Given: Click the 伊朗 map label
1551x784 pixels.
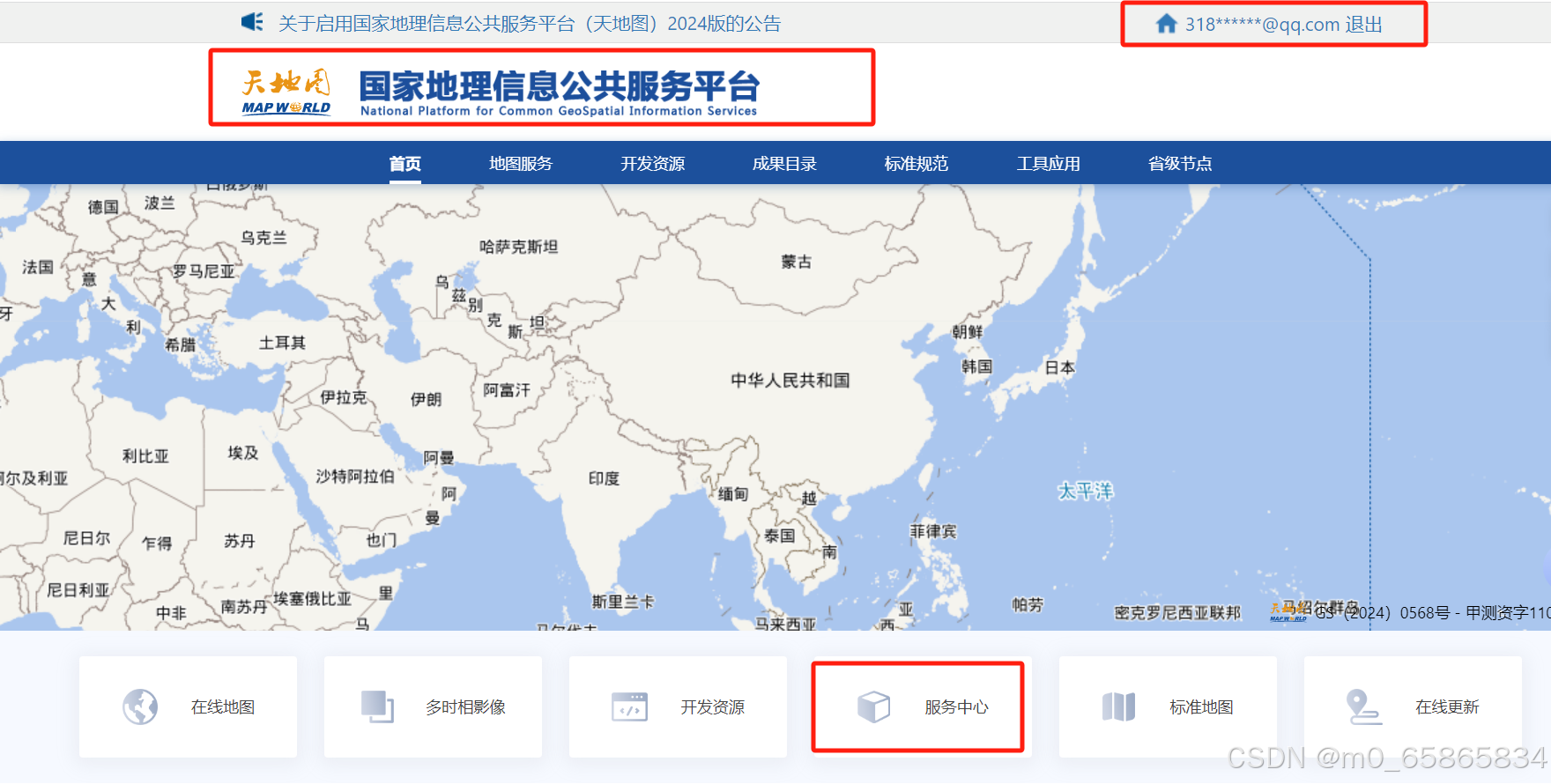Looking at the screenshot, I should point(427,399).
